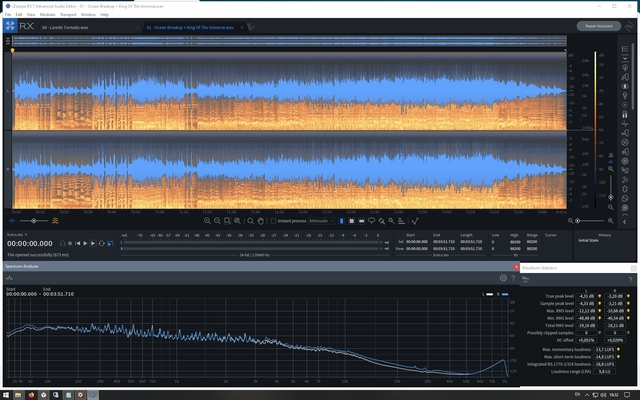This screenshot has height=400, width=640.
Task: Click the zoom in magnifier icon
Action: [207, 220]
